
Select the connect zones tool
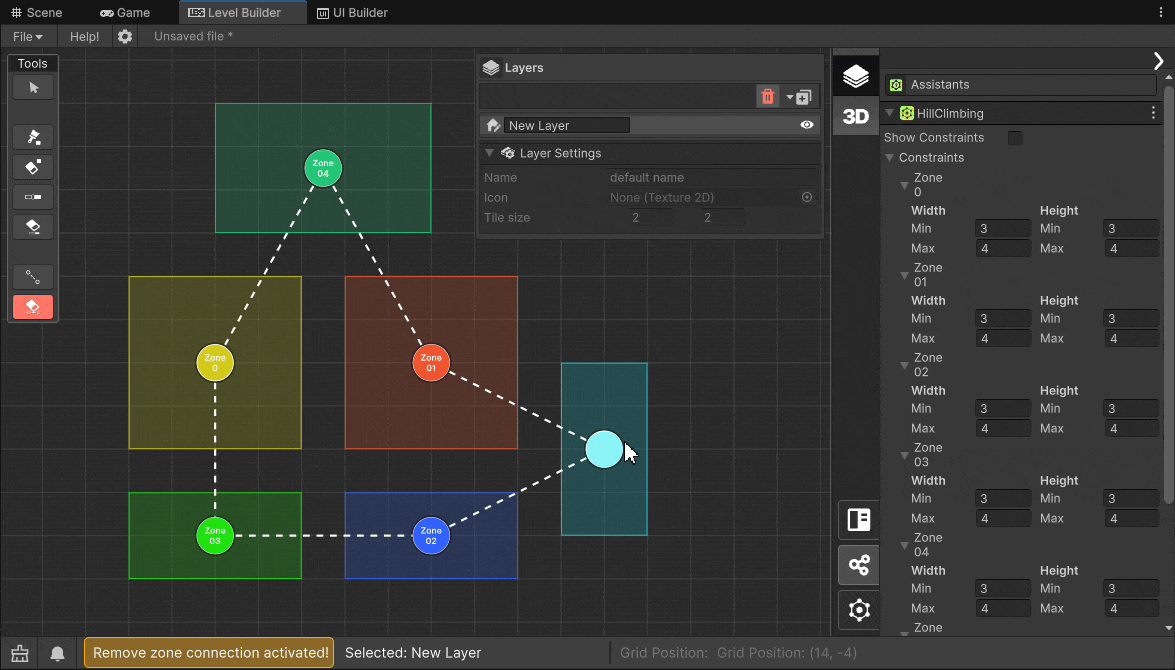(33, 277)
